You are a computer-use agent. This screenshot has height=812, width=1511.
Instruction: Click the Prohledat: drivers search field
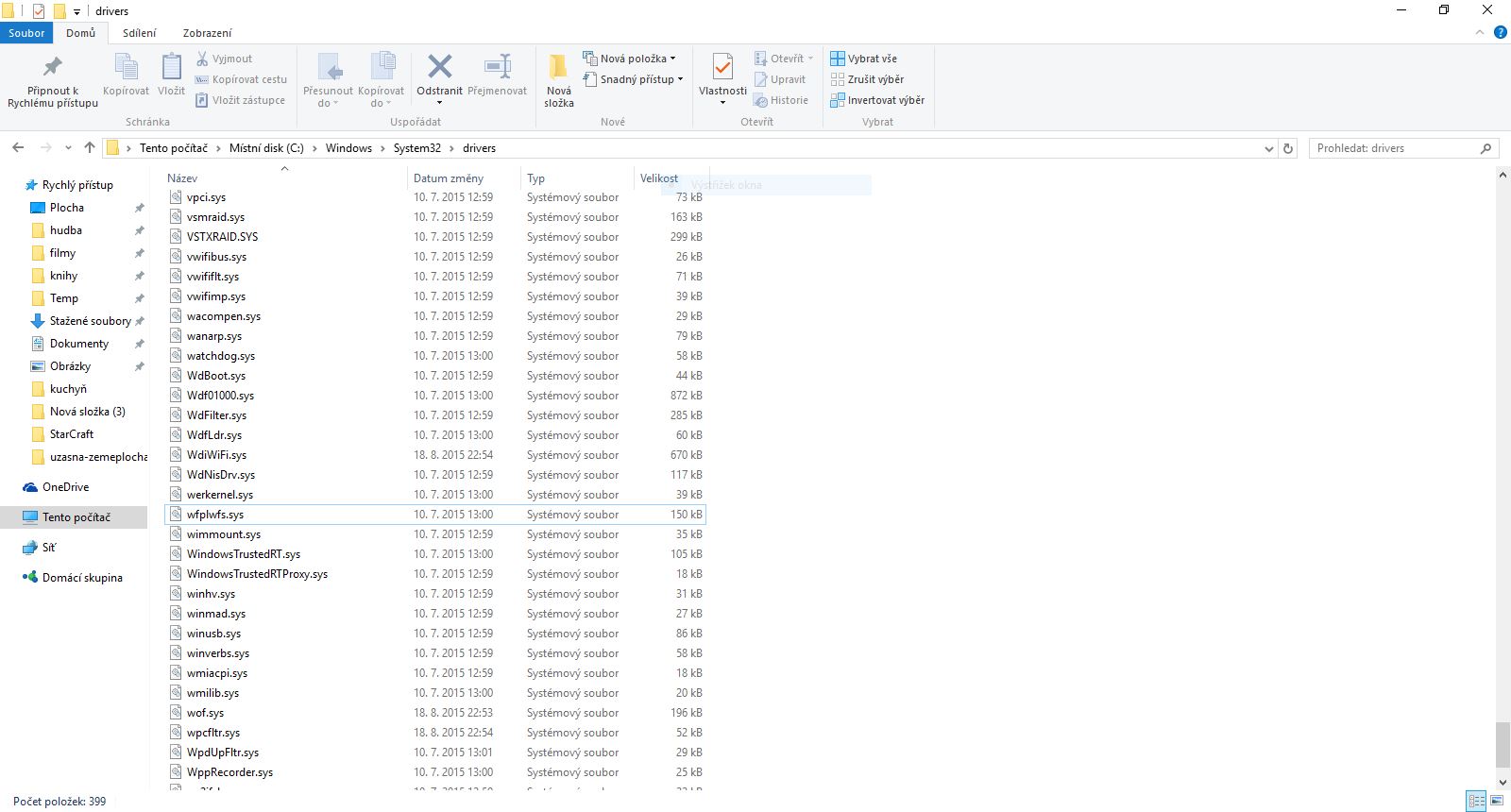tap(1394, 148)
